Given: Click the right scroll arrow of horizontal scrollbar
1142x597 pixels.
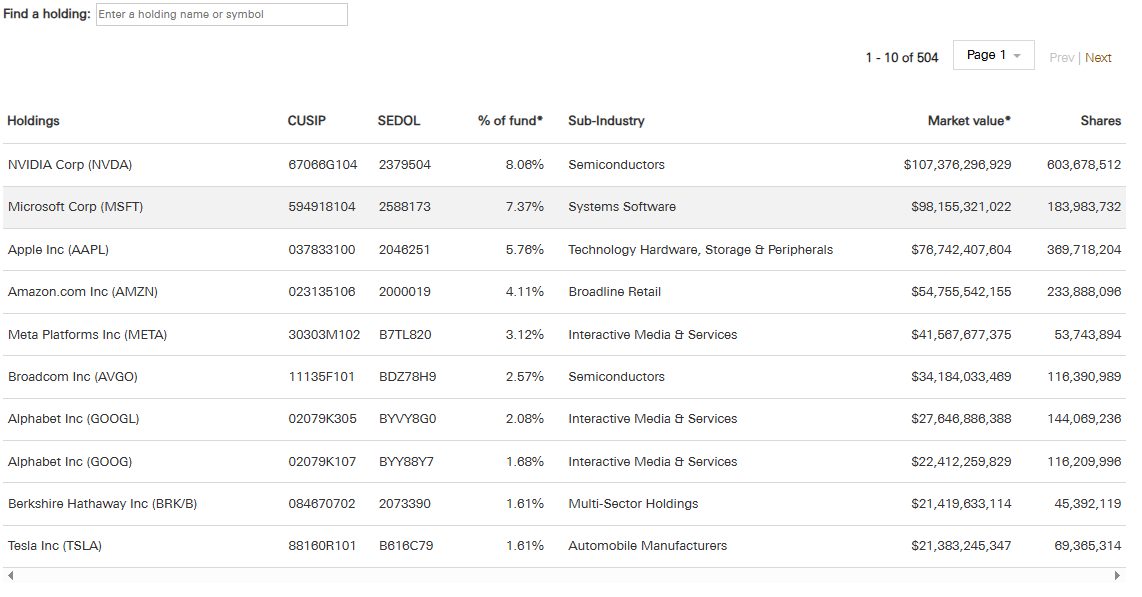Looking at the screenshot, I should 1117,575.
